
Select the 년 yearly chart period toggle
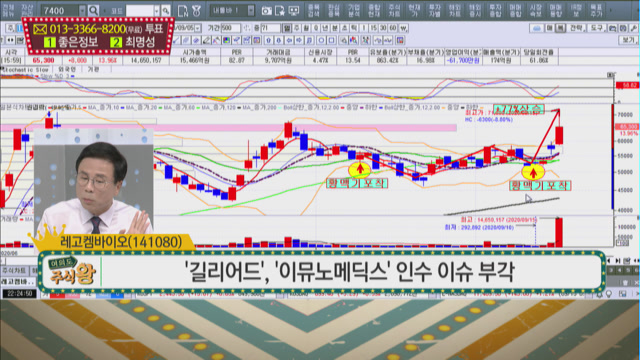pyautogui.click(x=325, y=28)
